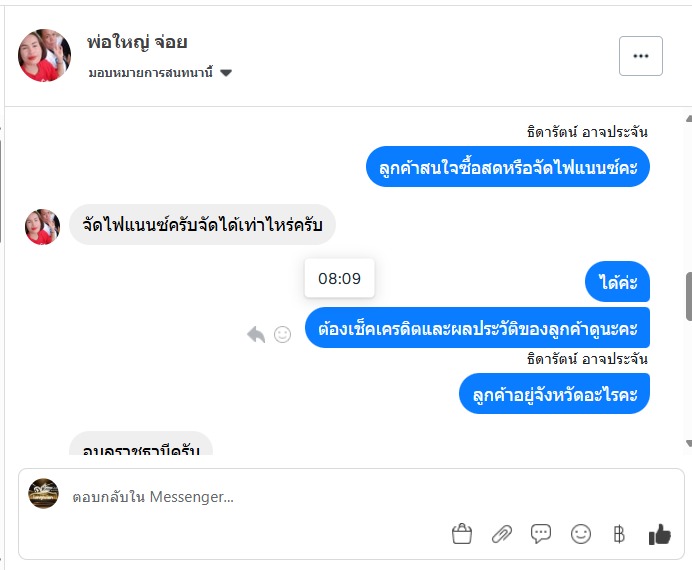Click the Baht payment icon
Screen dimensions: 692x570
pos(619,534)
